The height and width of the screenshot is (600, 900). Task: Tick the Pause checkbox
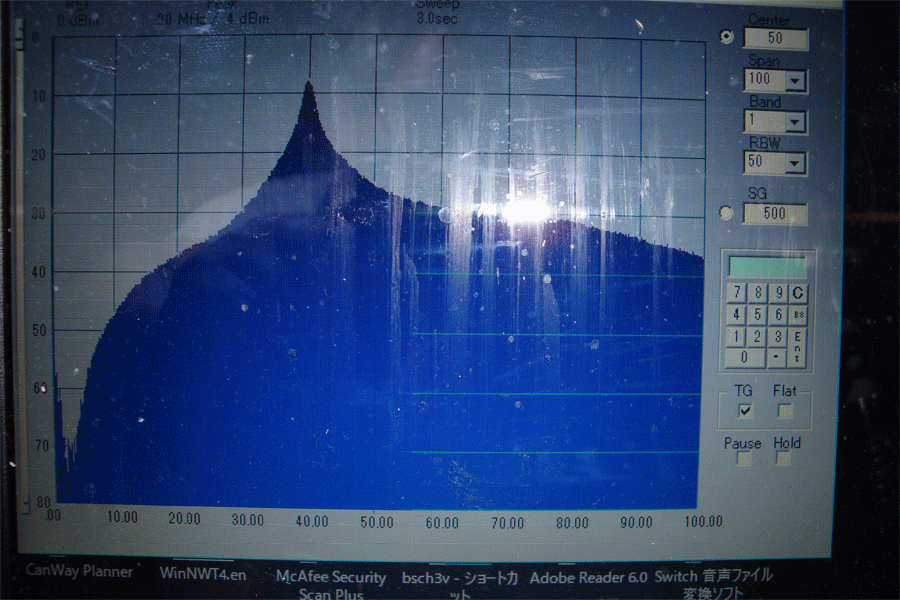pos(745,459)
